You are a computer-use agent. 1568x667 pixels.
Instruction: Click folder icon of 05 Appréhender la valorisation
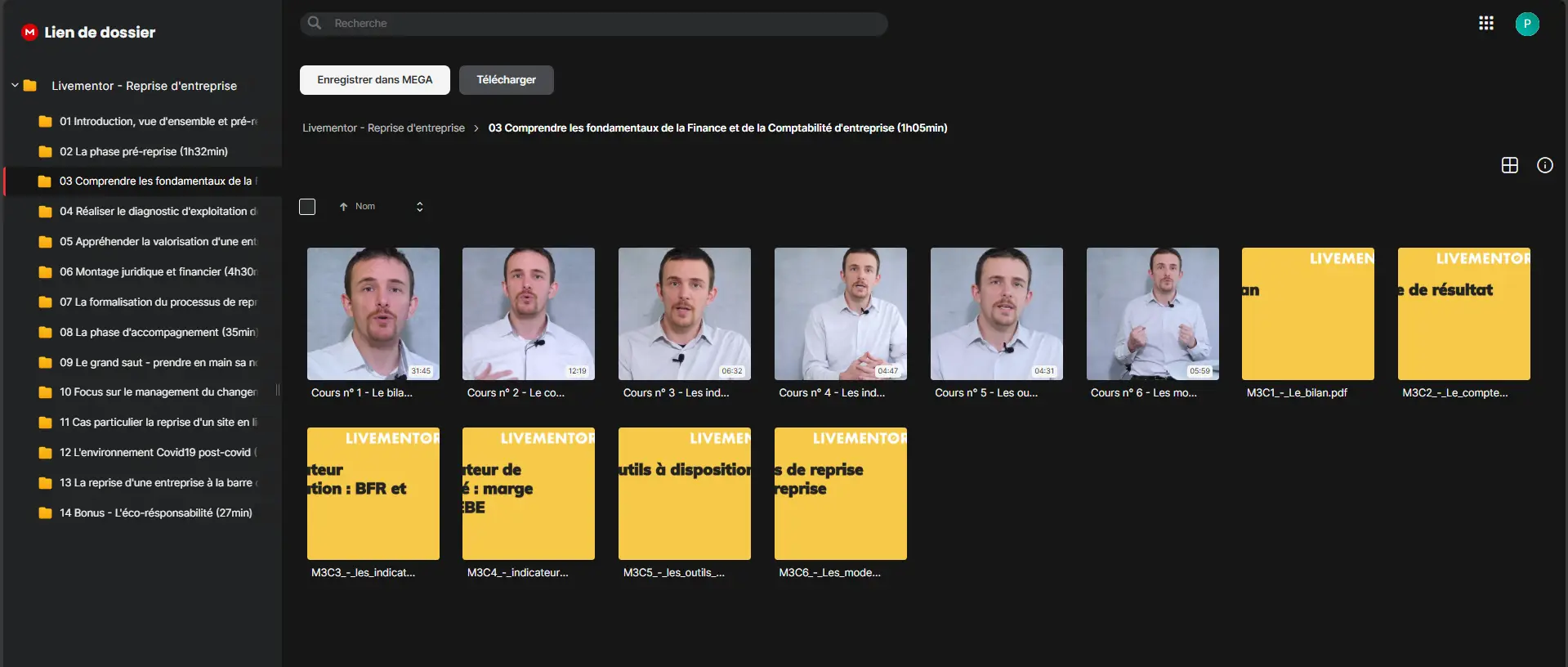(46, 241)
